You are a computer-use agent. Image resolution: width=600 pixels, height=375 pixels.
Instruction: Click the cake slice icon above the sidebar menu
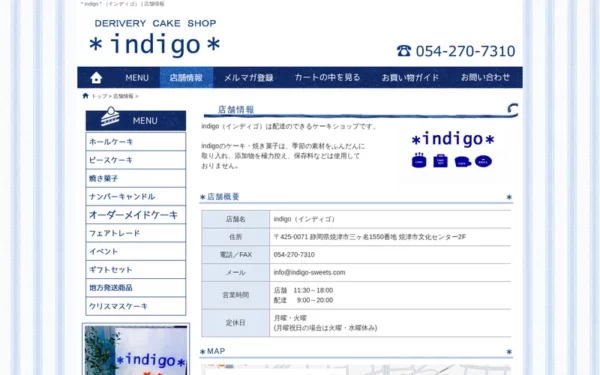click(110, 116)
